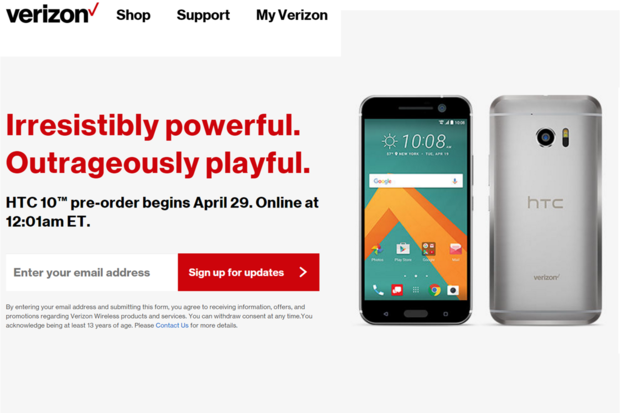Image resolution: width=620 pixels, height=413 pixels.
Task: Tap the Play Store icon on phone
Action: pyautogui.click(x=403, y=249)
